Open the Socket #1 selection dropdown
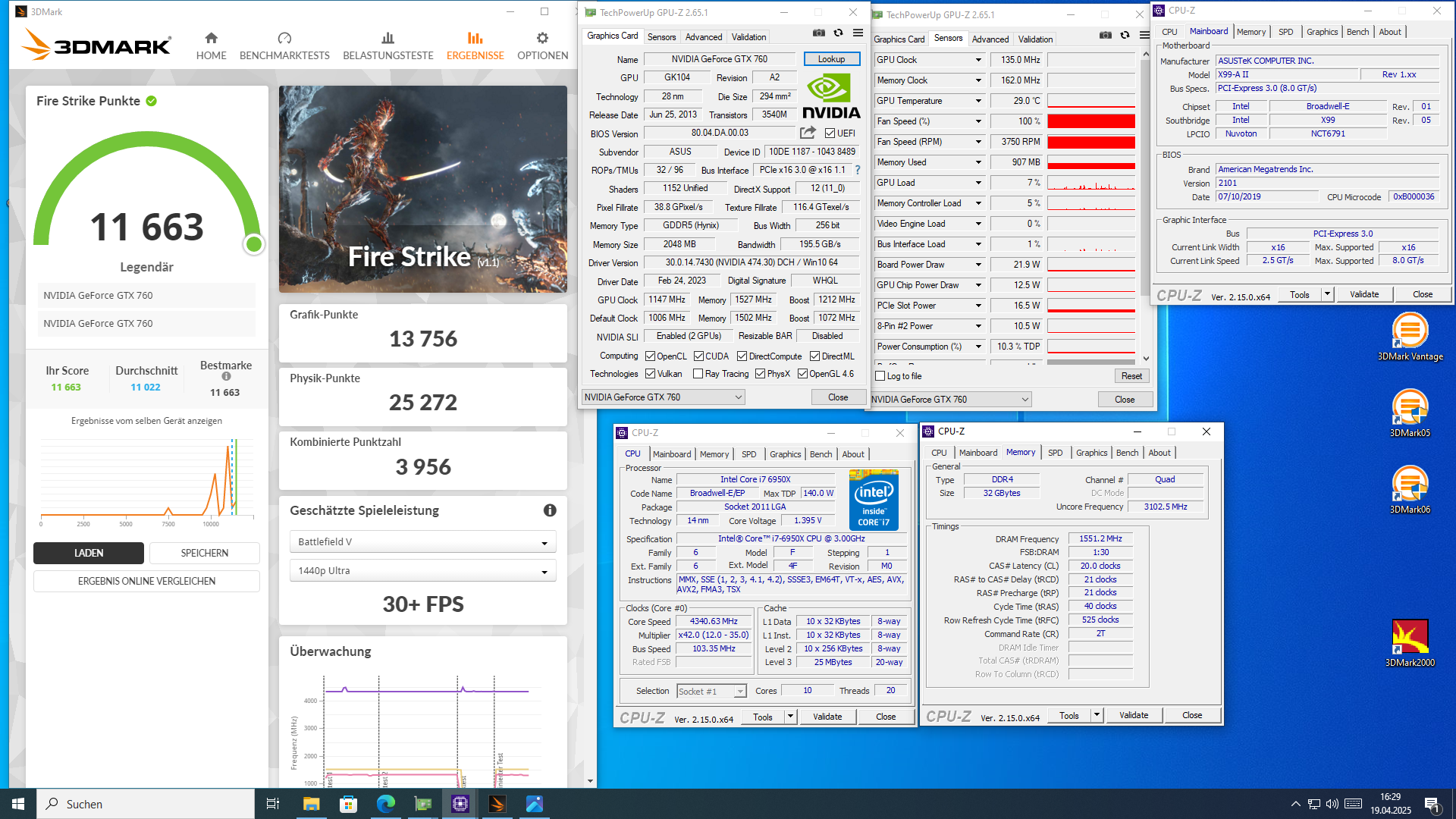Image resolution: width=1456 pixels, height=819 pixels. tap(711, 691)
